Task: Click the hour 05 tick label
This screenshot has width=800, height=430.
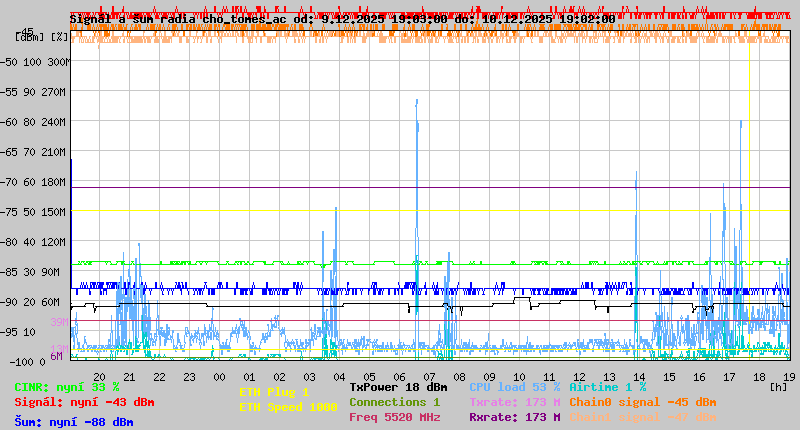Action: click(x=369, y=377)
